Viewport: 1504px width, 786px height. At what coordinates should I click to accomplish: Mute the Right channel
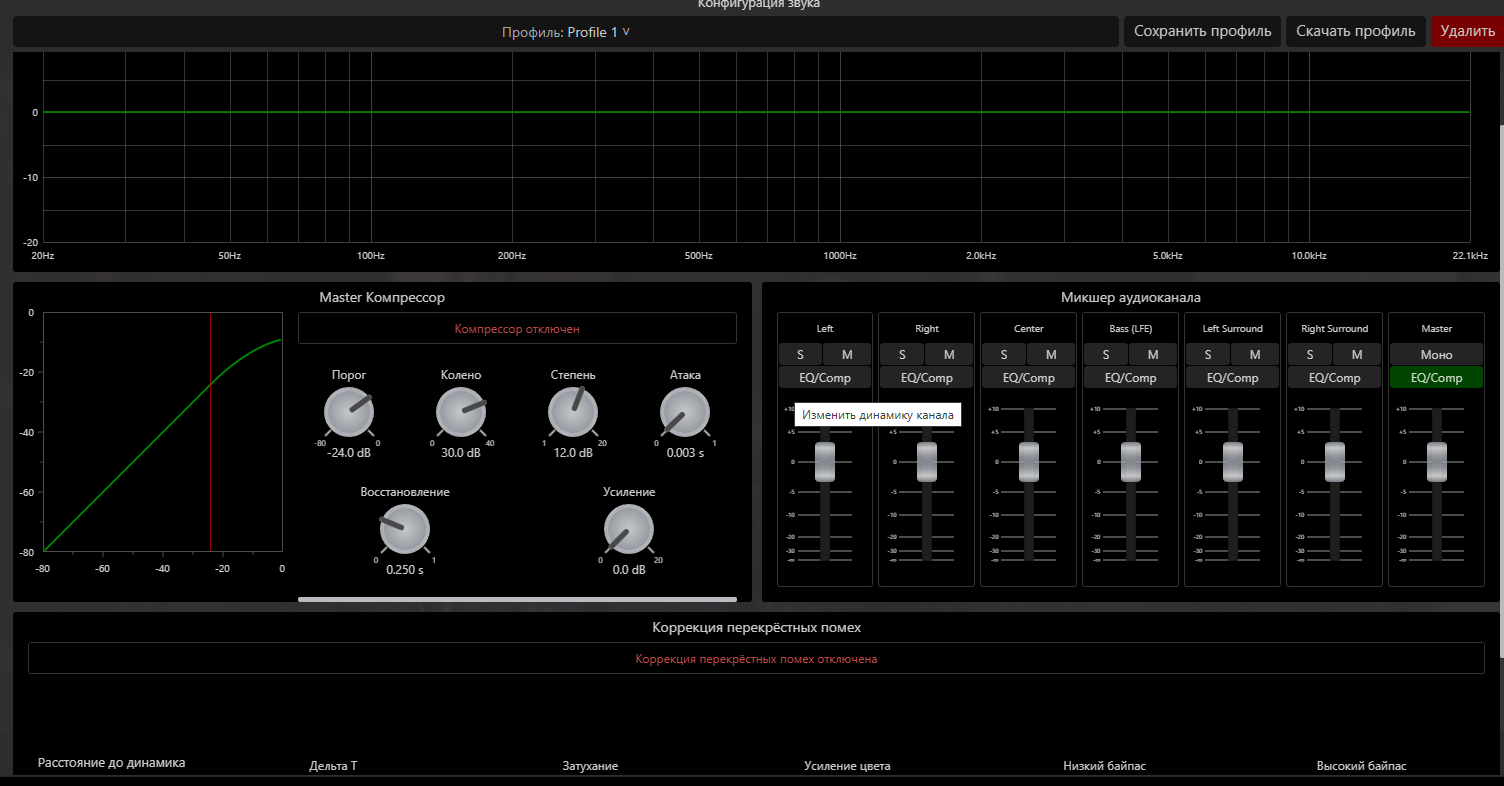pos(948,354)
